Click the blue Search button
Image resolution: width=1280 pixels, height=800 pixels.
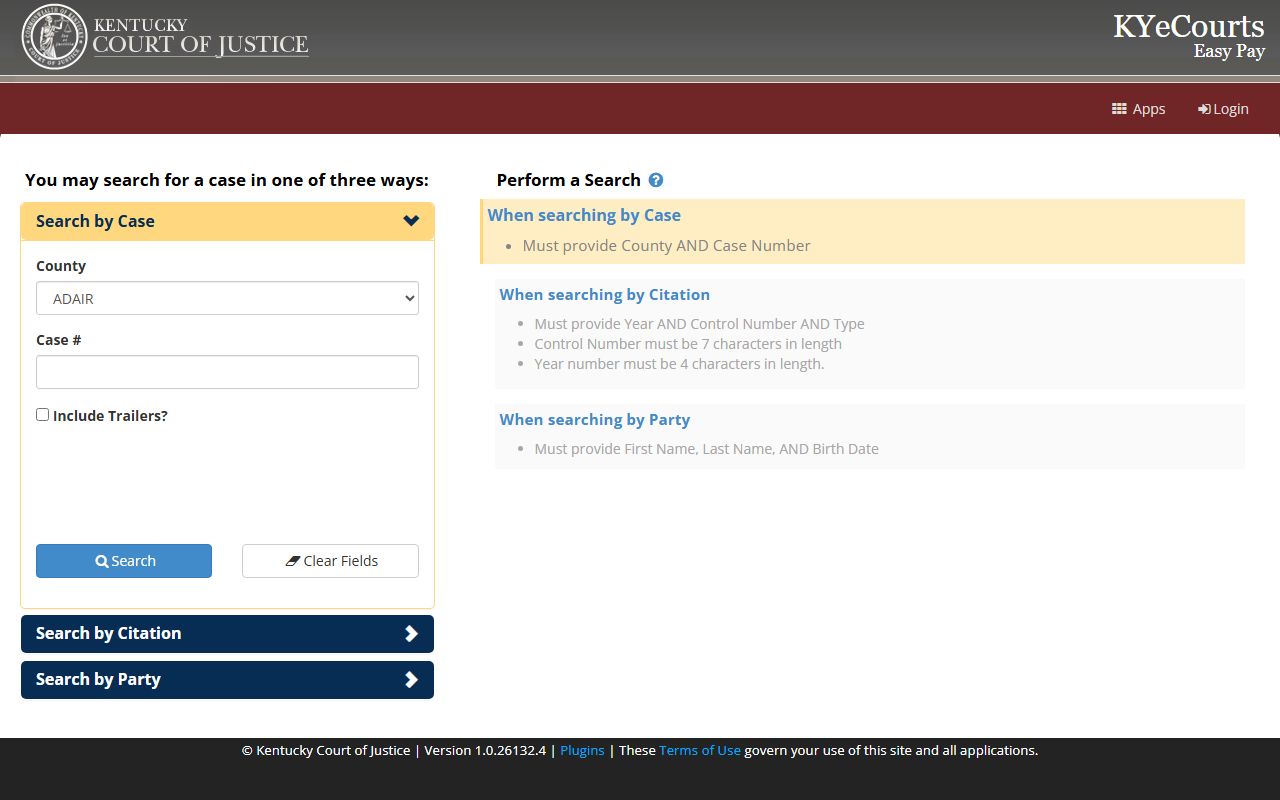click(124, 561)
